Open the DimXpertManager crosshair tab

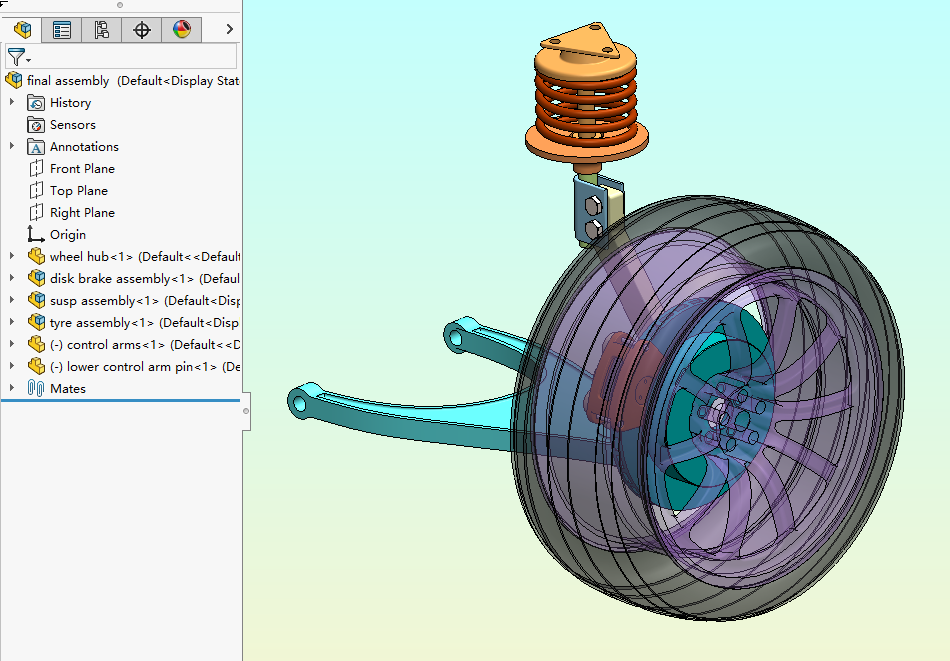(x=142, y=29)
